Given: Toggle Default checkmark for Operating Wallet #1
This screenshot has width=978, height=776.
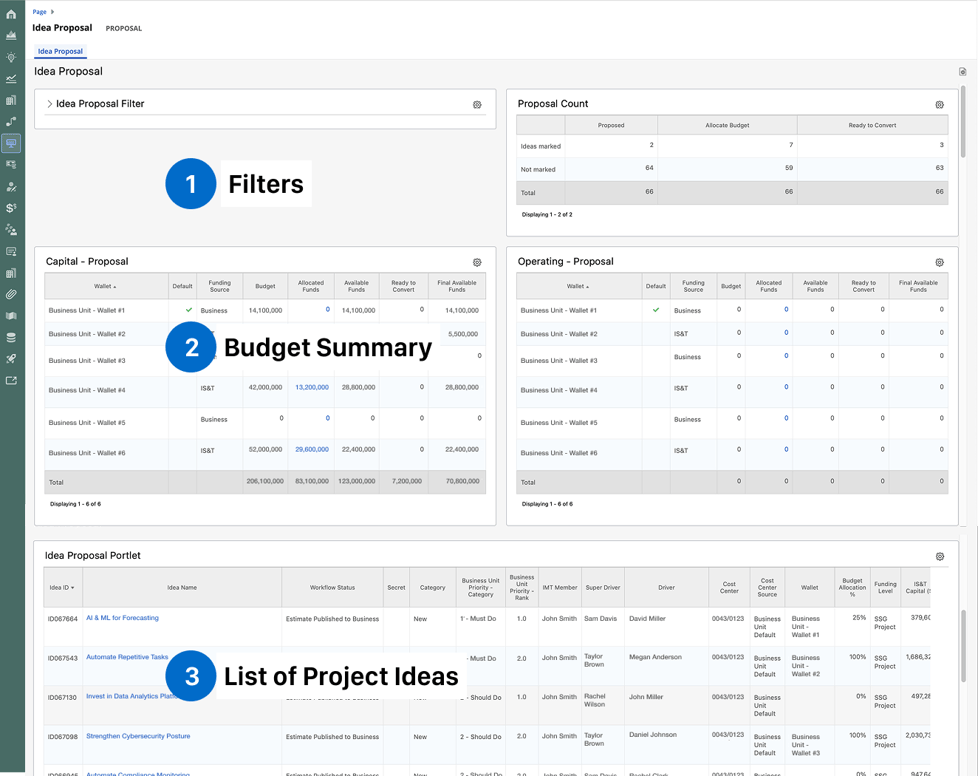Looking at the screenshot, I should pyautogui.click(x=656, y=309).
